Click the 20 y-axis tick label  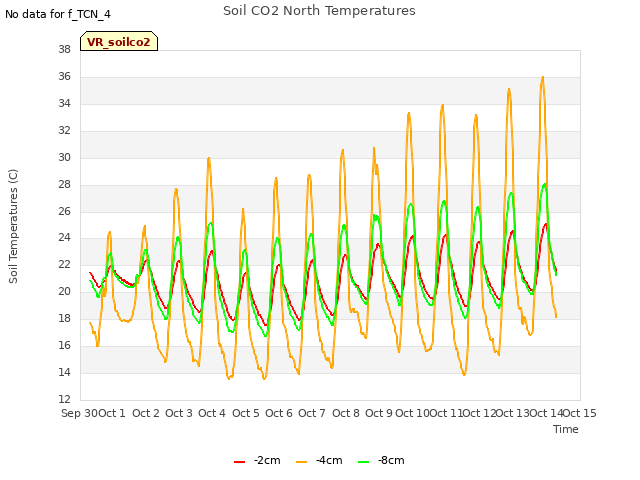pyautogui.click(x=64, y=291)
